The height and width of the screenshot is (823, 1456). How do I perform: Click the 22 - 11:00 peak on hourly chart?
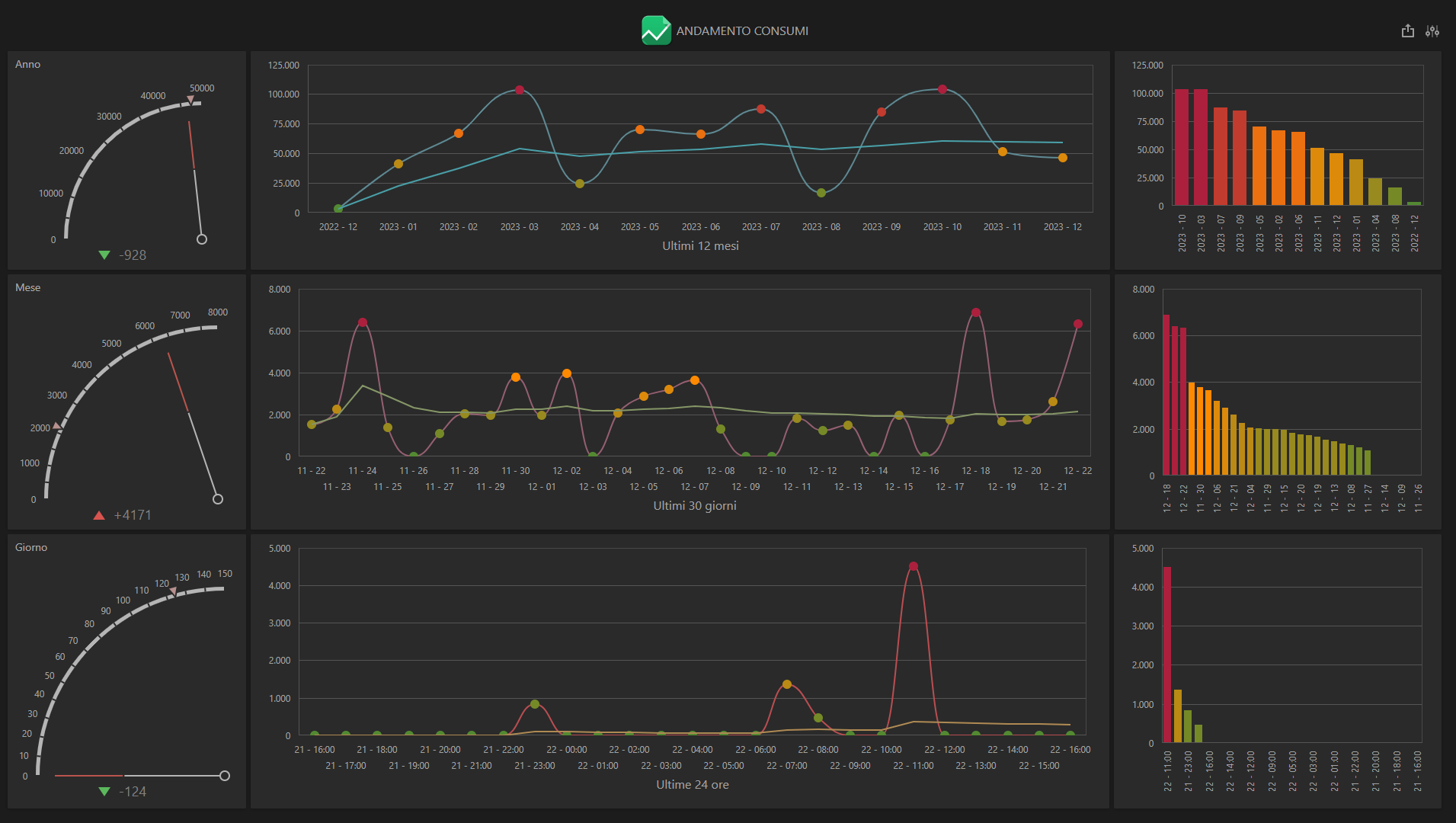click(x=914, y=566)
